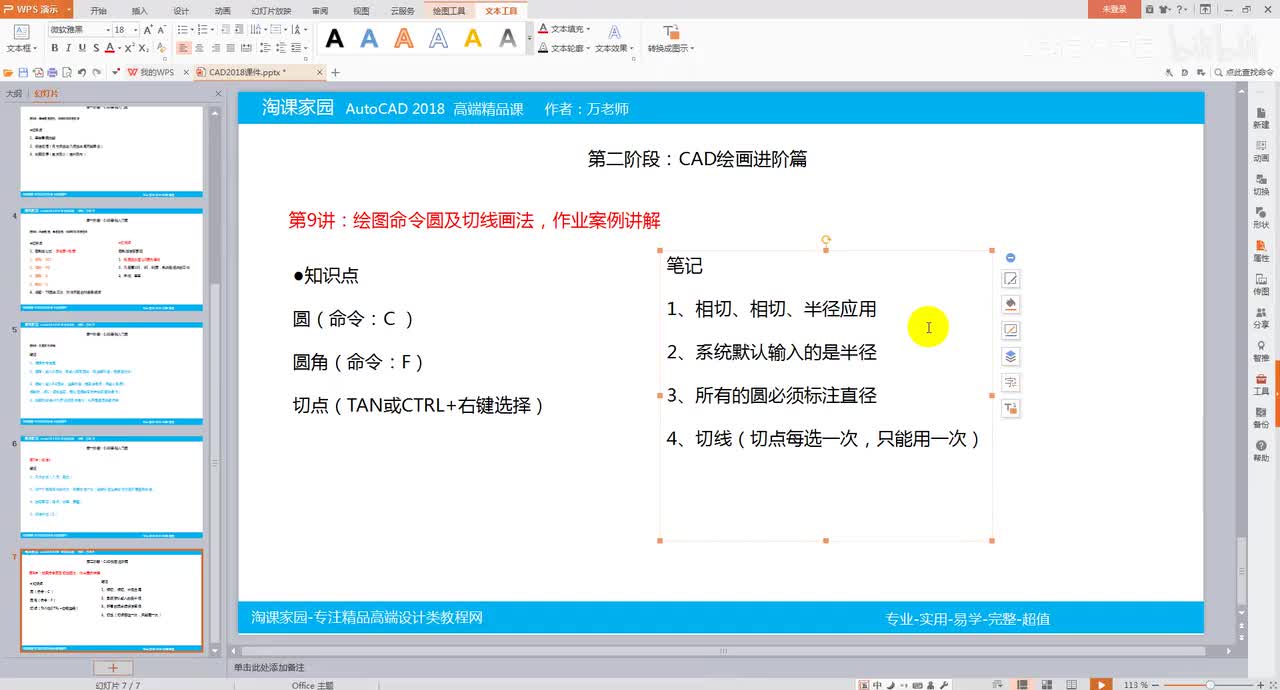Switch to the 动画 tab

(x=222, y=10)
